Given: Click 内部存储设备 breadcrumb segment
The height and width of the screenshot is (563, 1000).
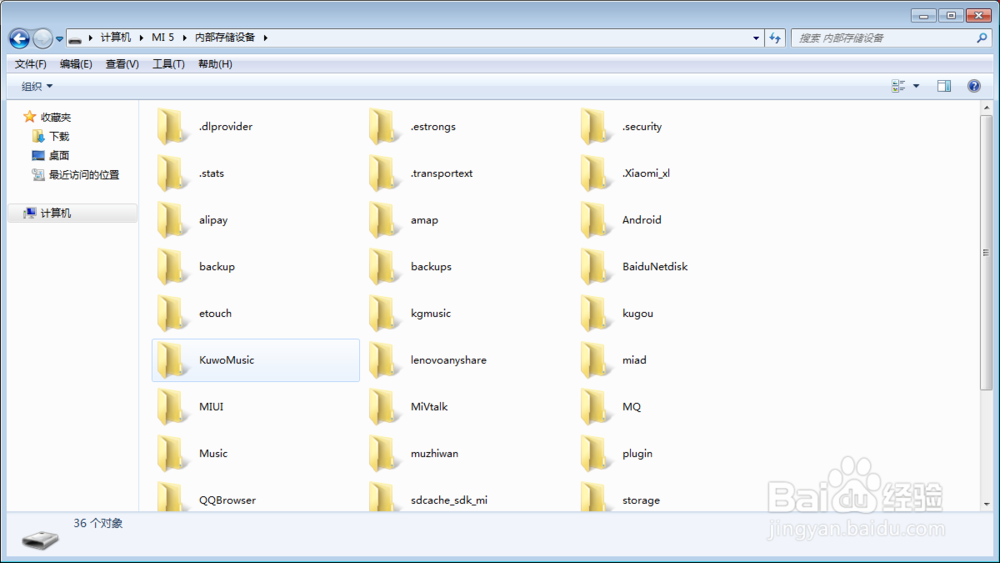Looking at the screenshot, I should (x=225, y=38).
